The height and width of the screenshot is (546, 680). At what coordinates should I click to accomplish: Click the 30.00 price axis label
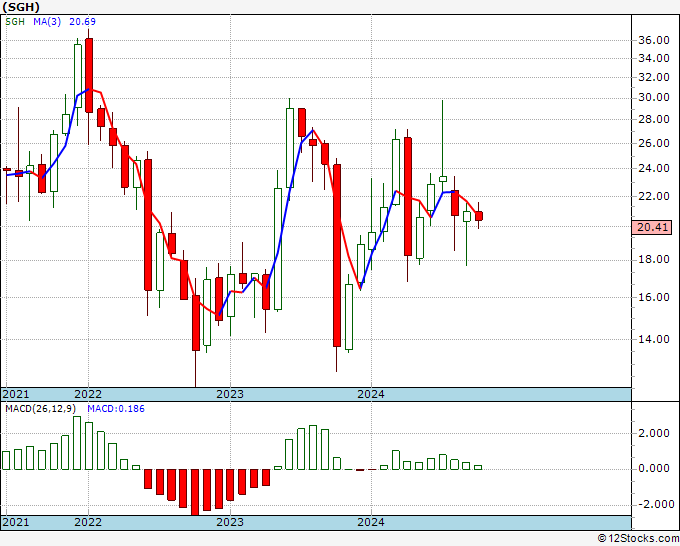(654, 97)
